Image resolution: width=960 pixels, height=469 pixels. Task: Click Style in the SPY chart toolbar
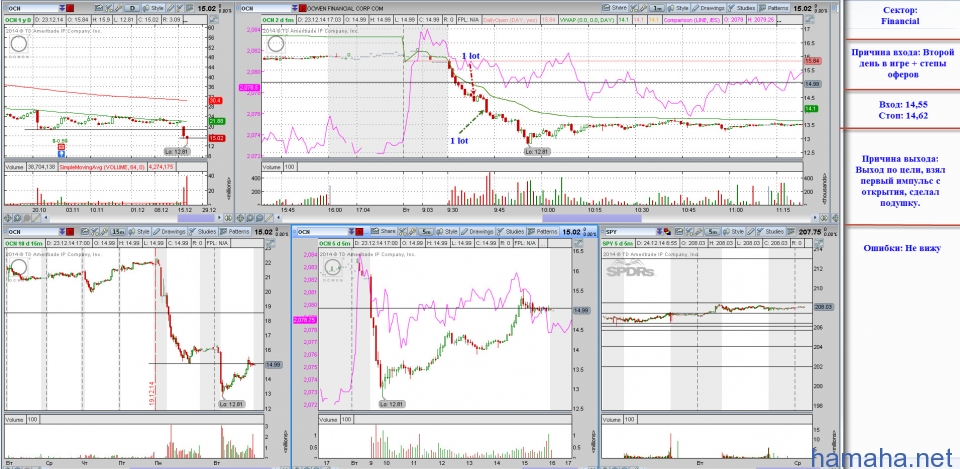tap(733, 231)
